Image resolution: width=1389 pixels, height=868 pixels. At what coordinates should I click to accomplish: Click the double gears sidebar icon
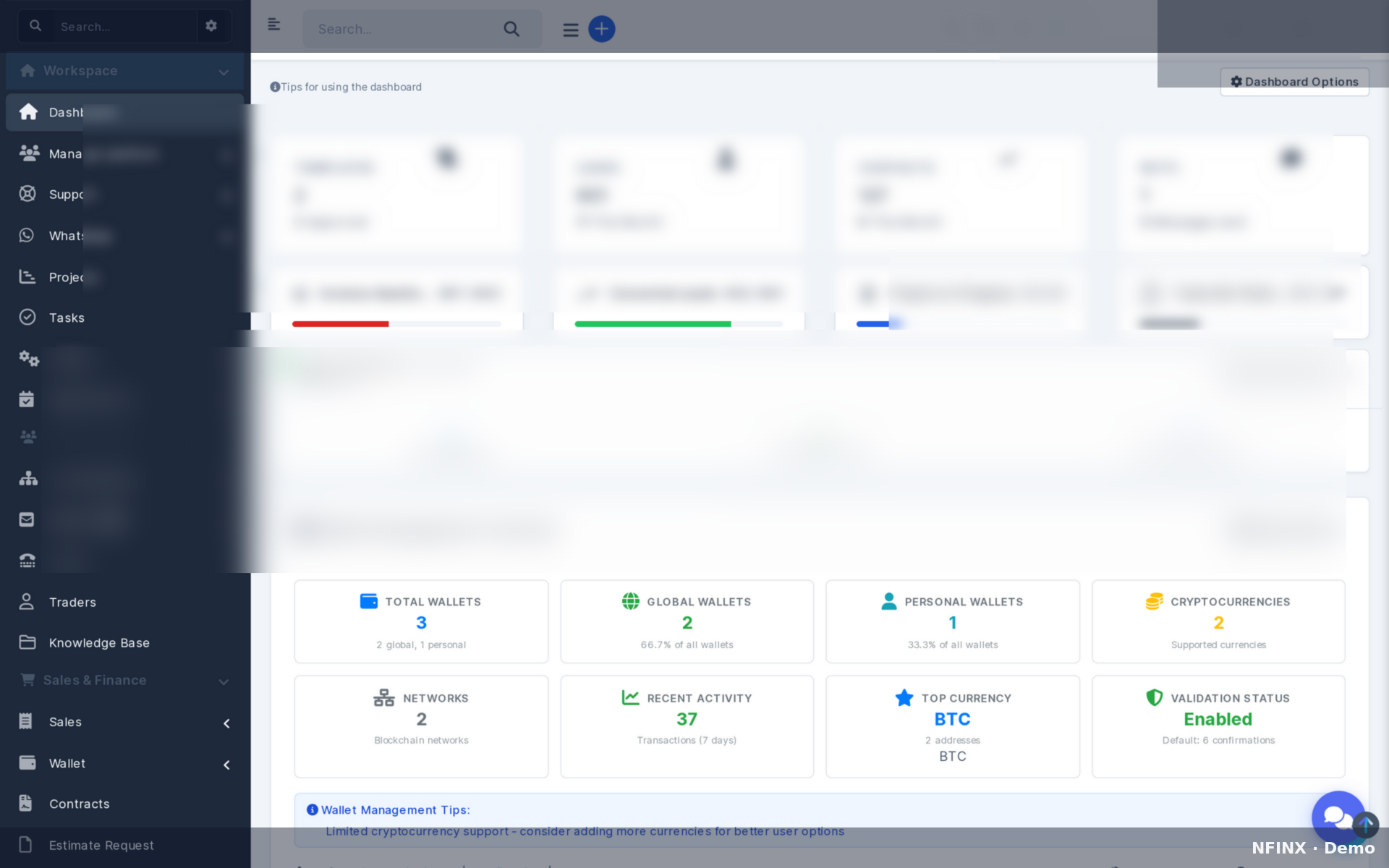tap(29, 358)
